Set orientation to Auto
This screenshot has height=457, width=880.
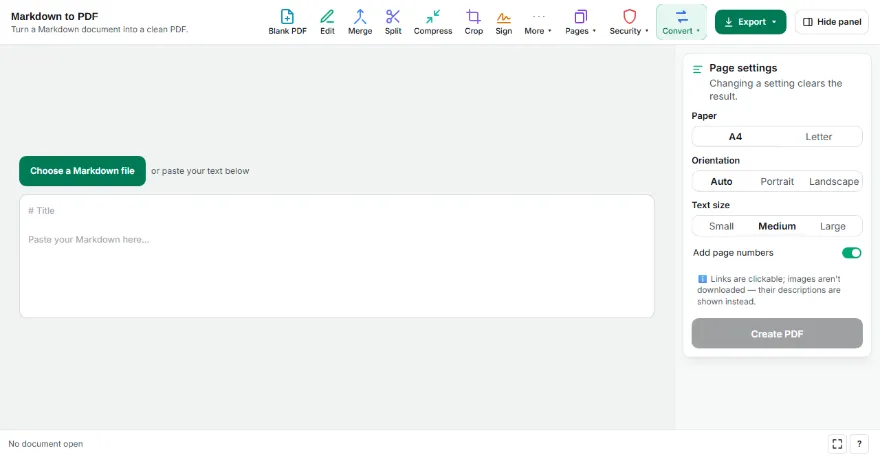click(721, 181)
